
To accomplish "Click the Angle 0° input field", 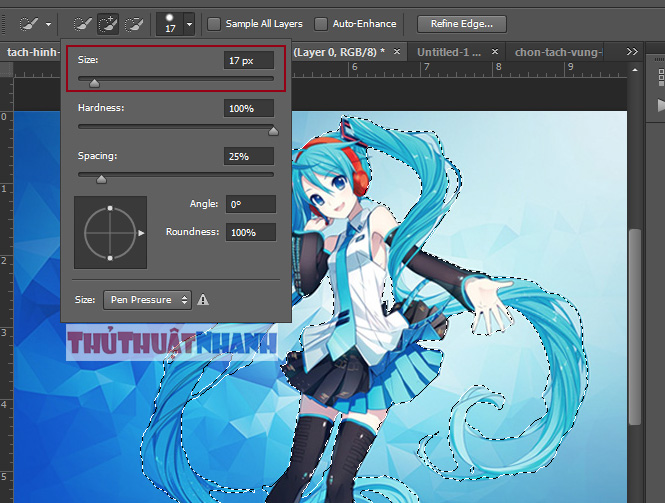I will point(251,204).
